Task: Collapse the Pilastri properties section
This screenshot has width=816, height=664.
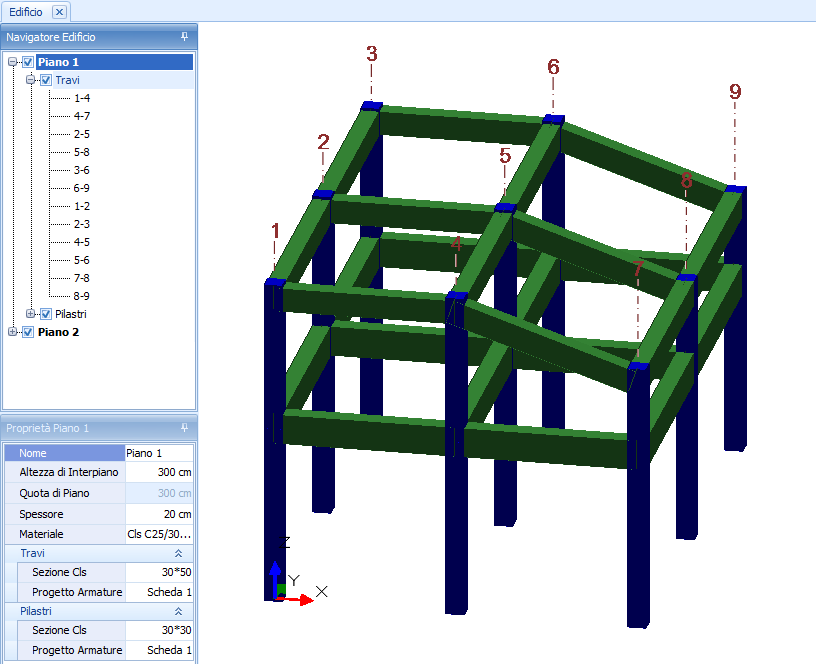Action: click(x=178, y=611)
